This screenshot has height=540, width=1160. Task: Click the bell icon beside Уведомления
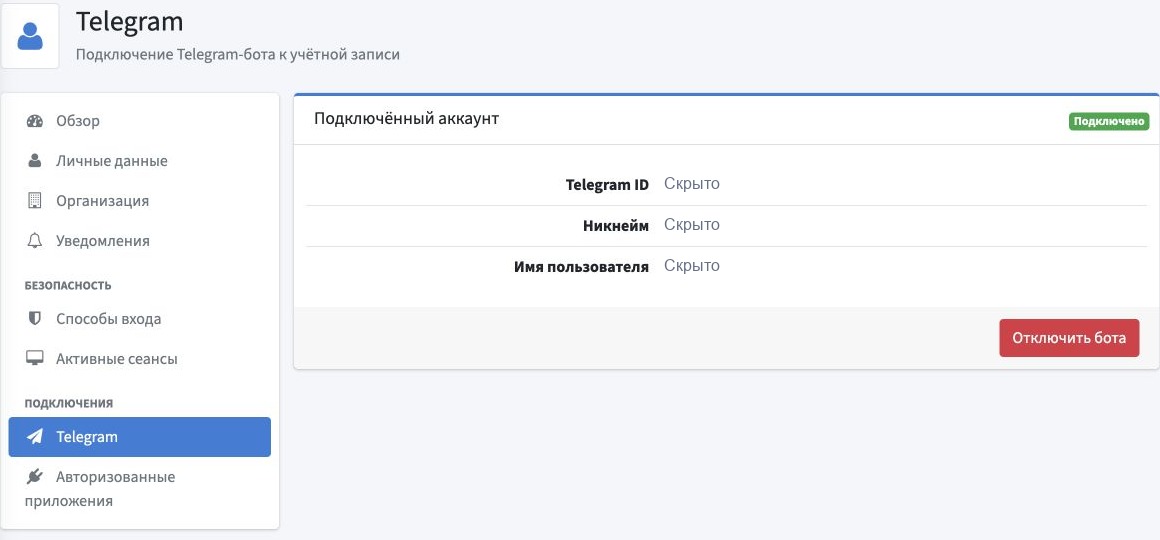[34, 240]
